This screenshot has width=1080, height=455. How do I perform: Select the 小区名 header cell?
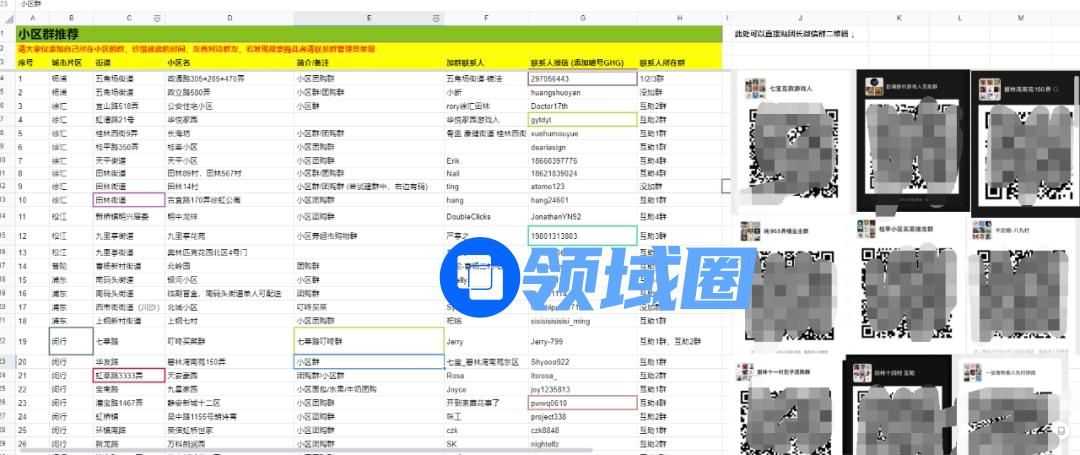tap(228, 62)
